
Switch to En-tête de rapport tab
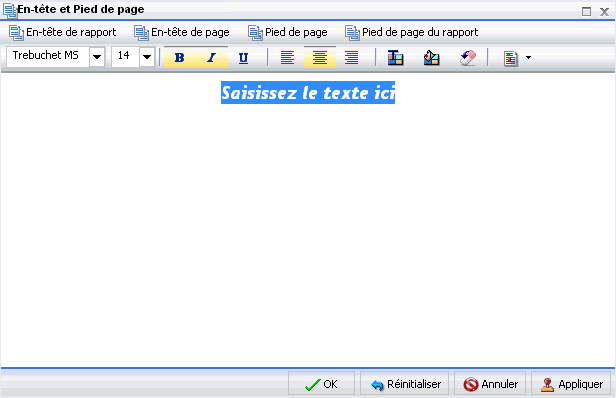[x=62, y=32]
